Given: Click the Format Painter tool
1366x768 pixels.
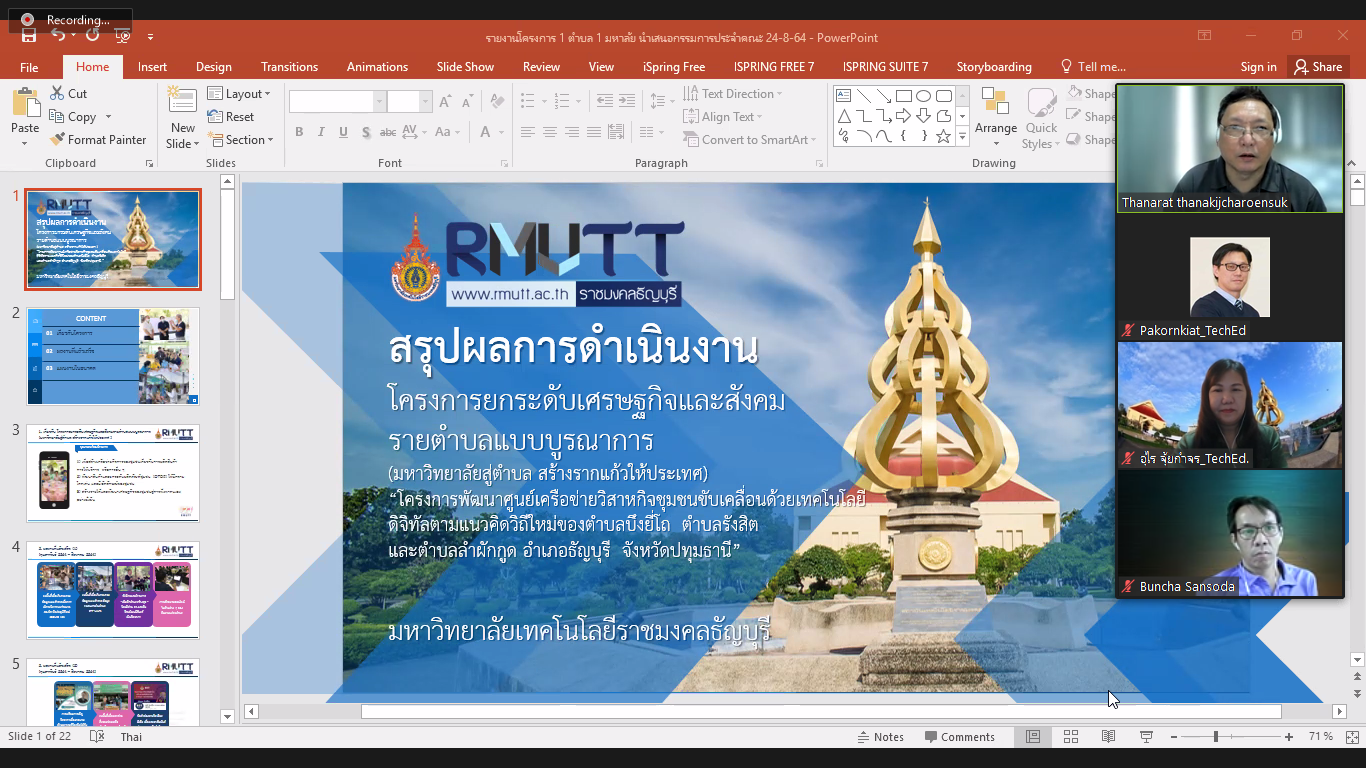Looking at the screenshot, I should pos(97,140).
